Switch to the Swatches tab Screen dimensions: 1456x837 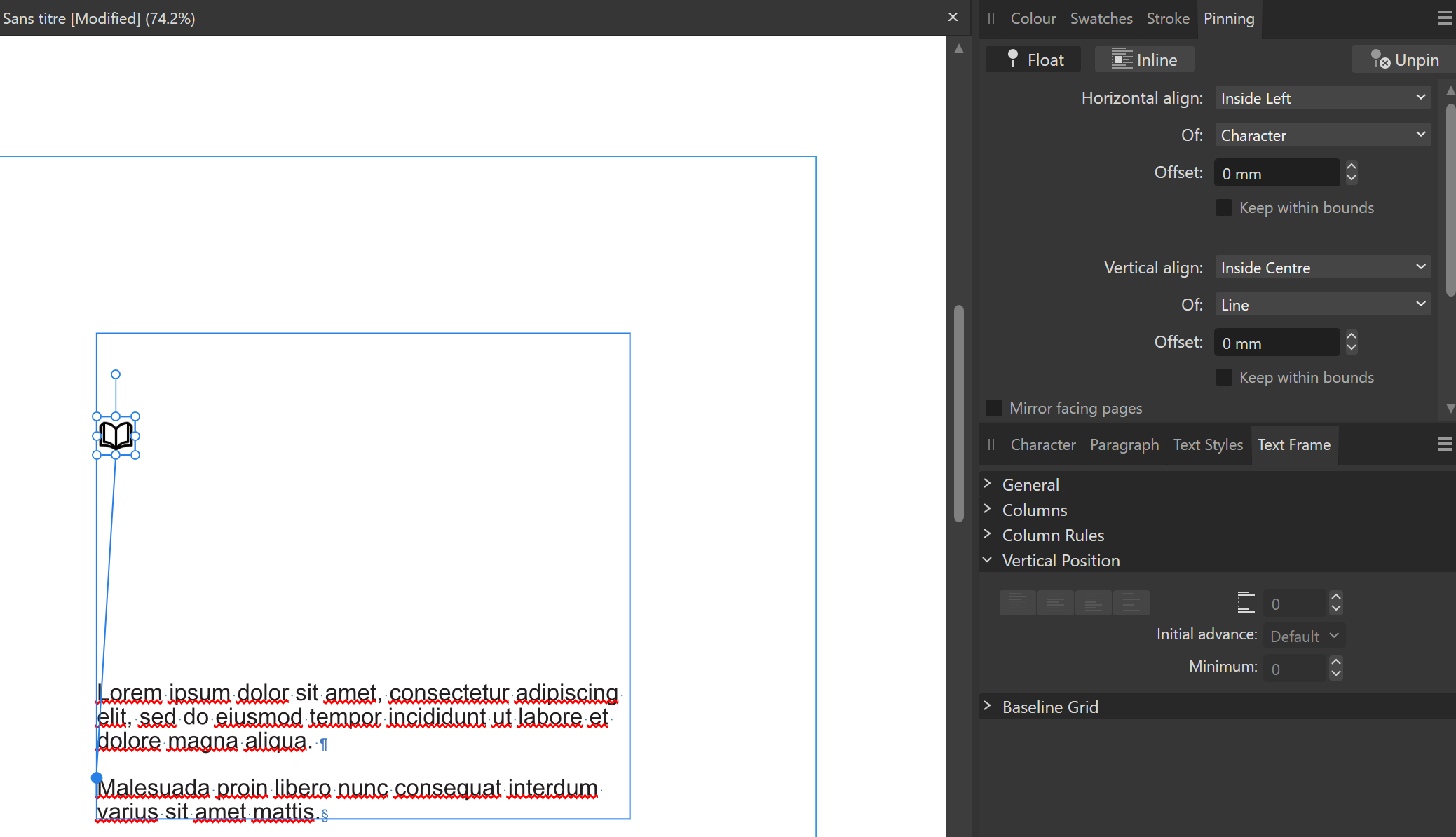click(1101, 18)
